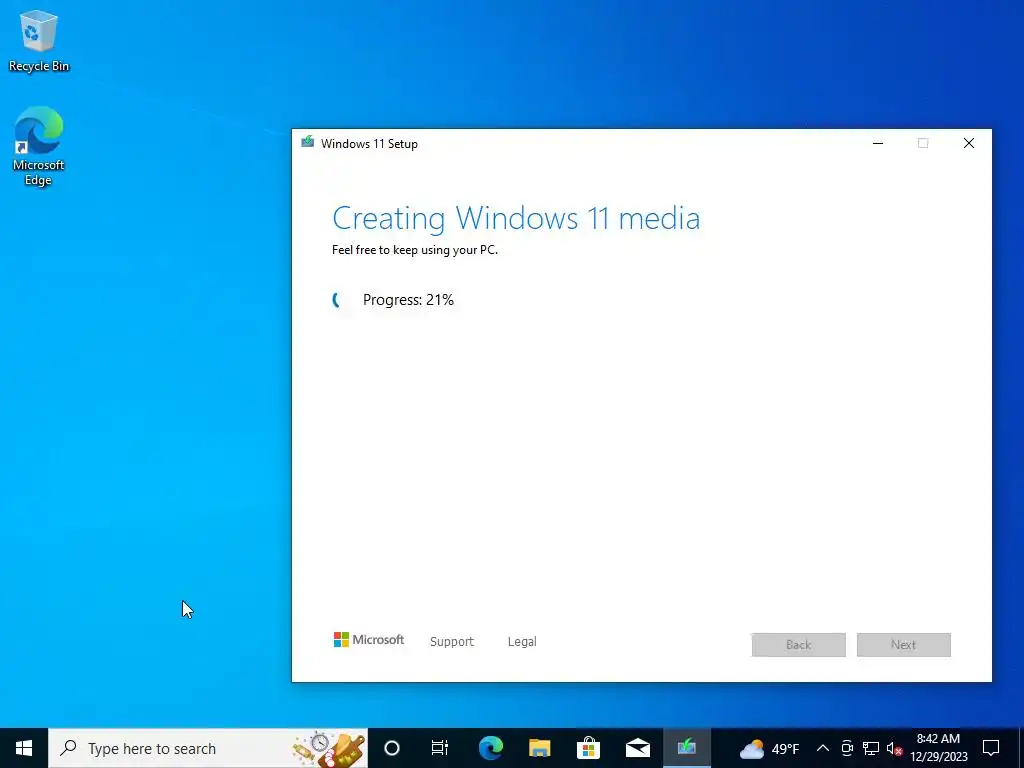Click the search highlights clock-and-broom illustration
Screen dimensions: 1024x768
click(329, 748)
